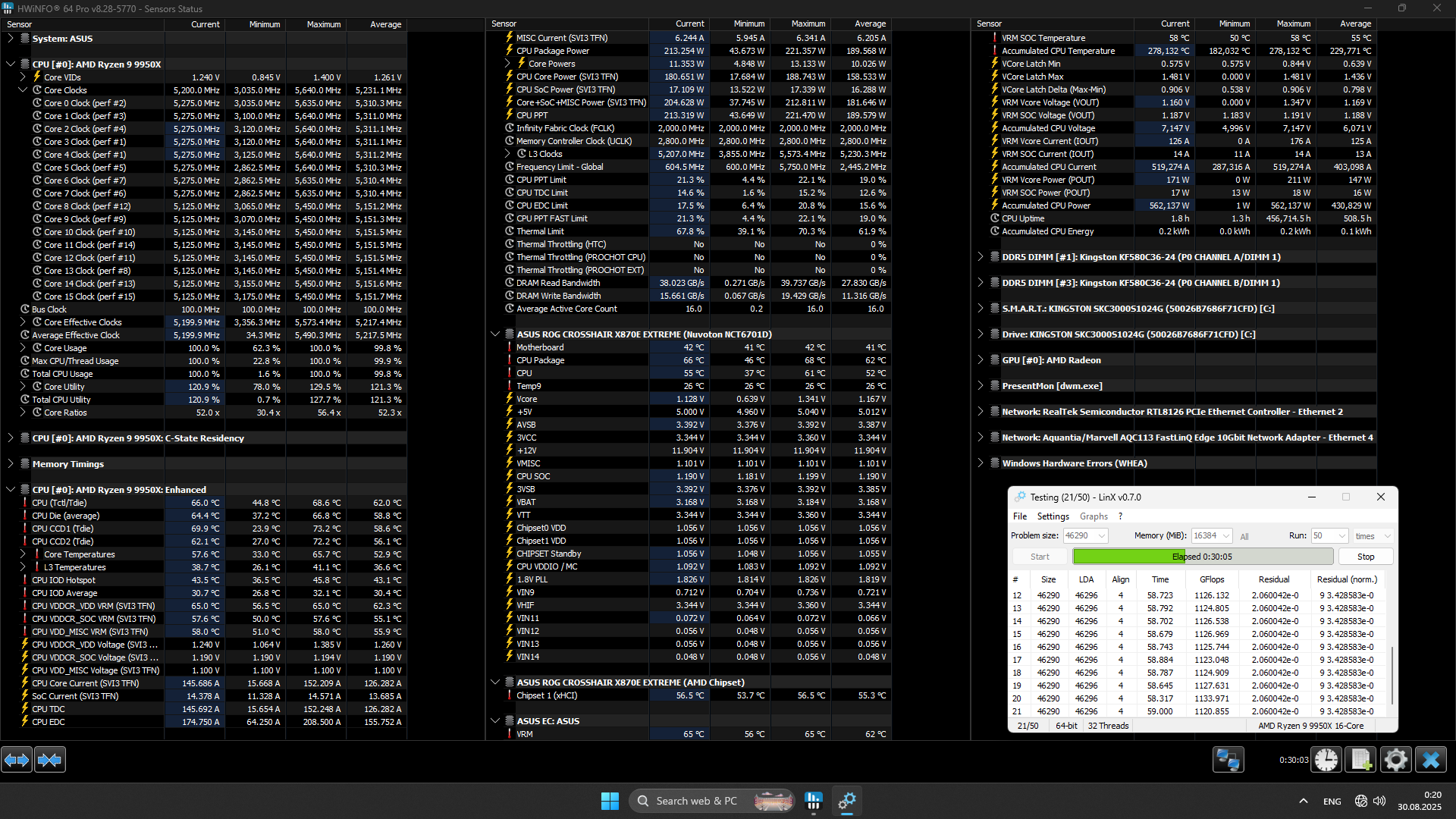This screenshot has height=819, width=1456.
Task: Expand the Memory Timings section
Action: click(x=11, y=463)
